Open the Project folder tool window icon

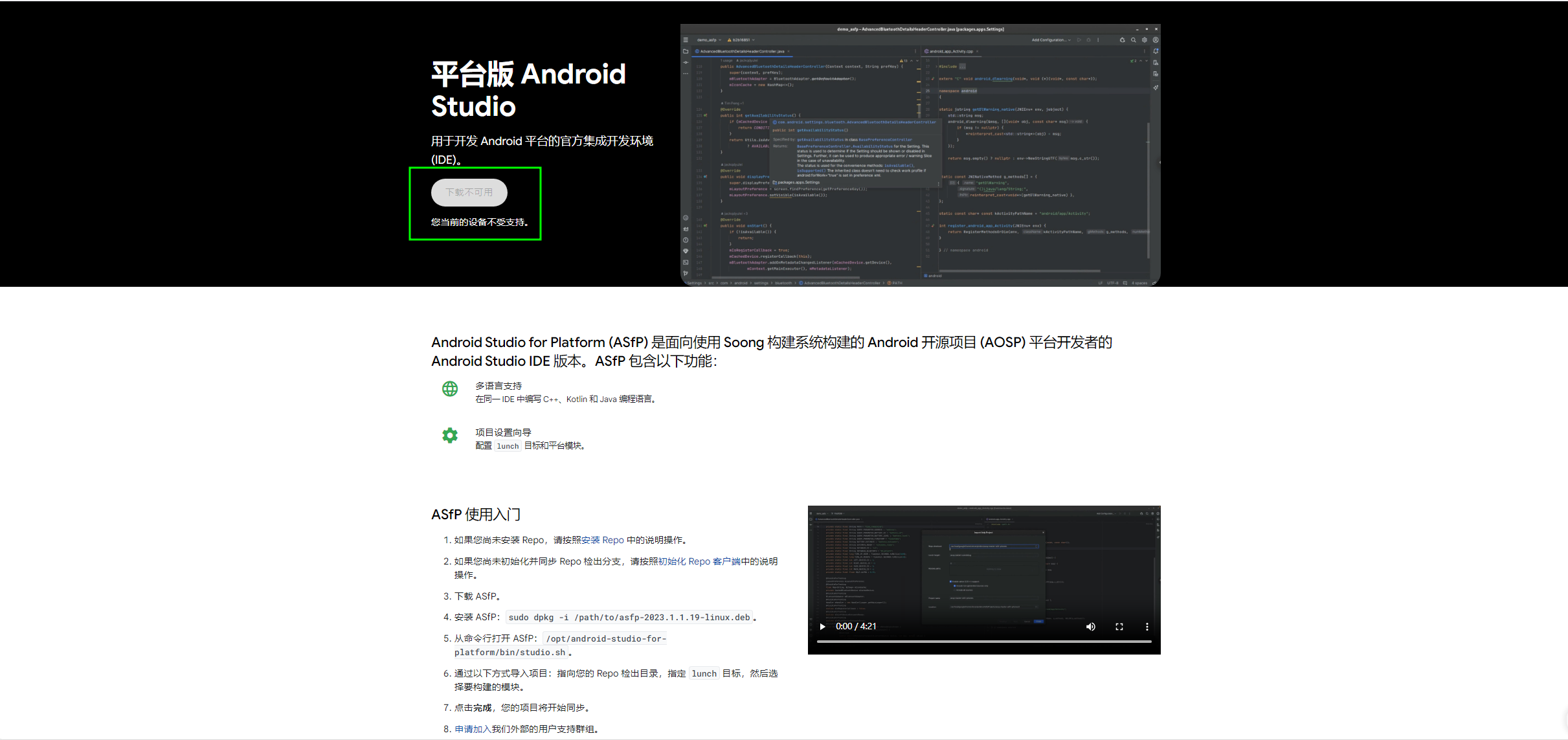click(686, 51)
